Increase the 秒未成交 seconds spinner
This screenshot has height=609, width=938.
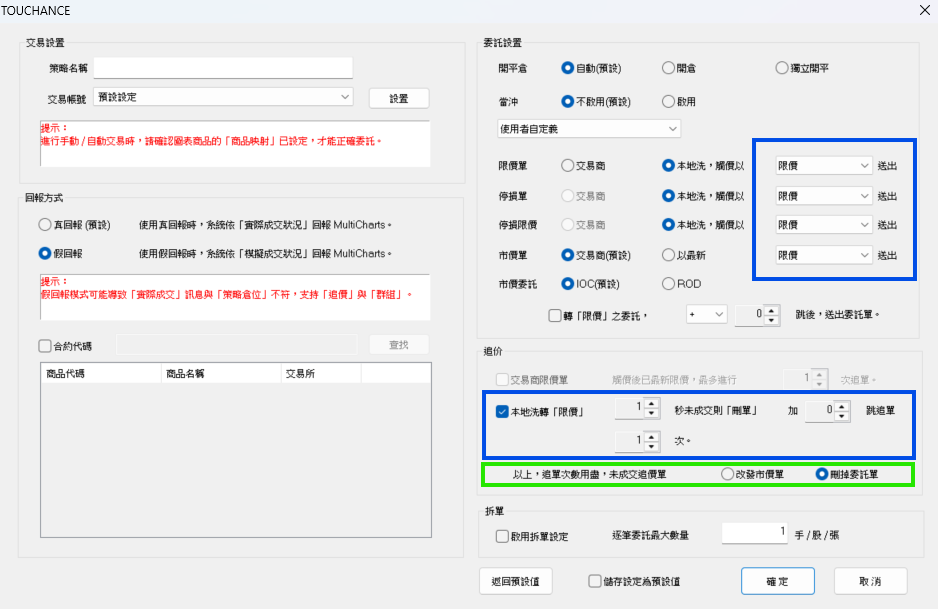pyautogui.click(x=652, y=405)
